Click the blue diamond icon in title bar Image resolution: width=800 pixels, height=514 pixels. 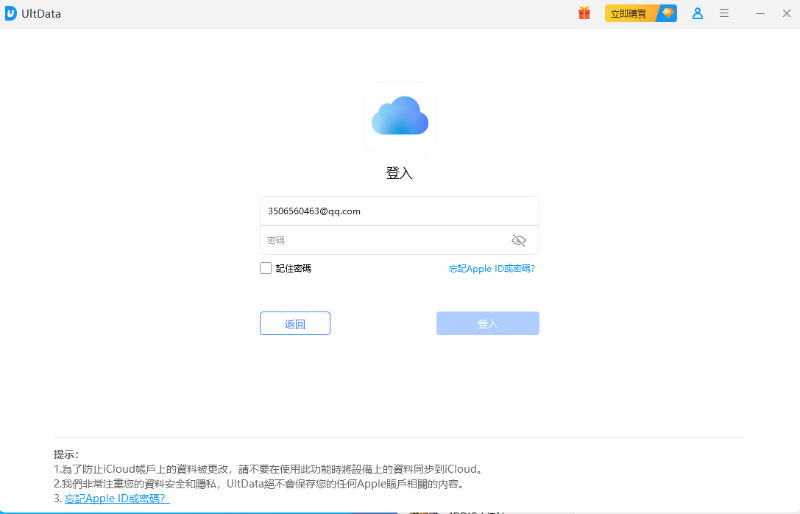(x=667, y=13)
